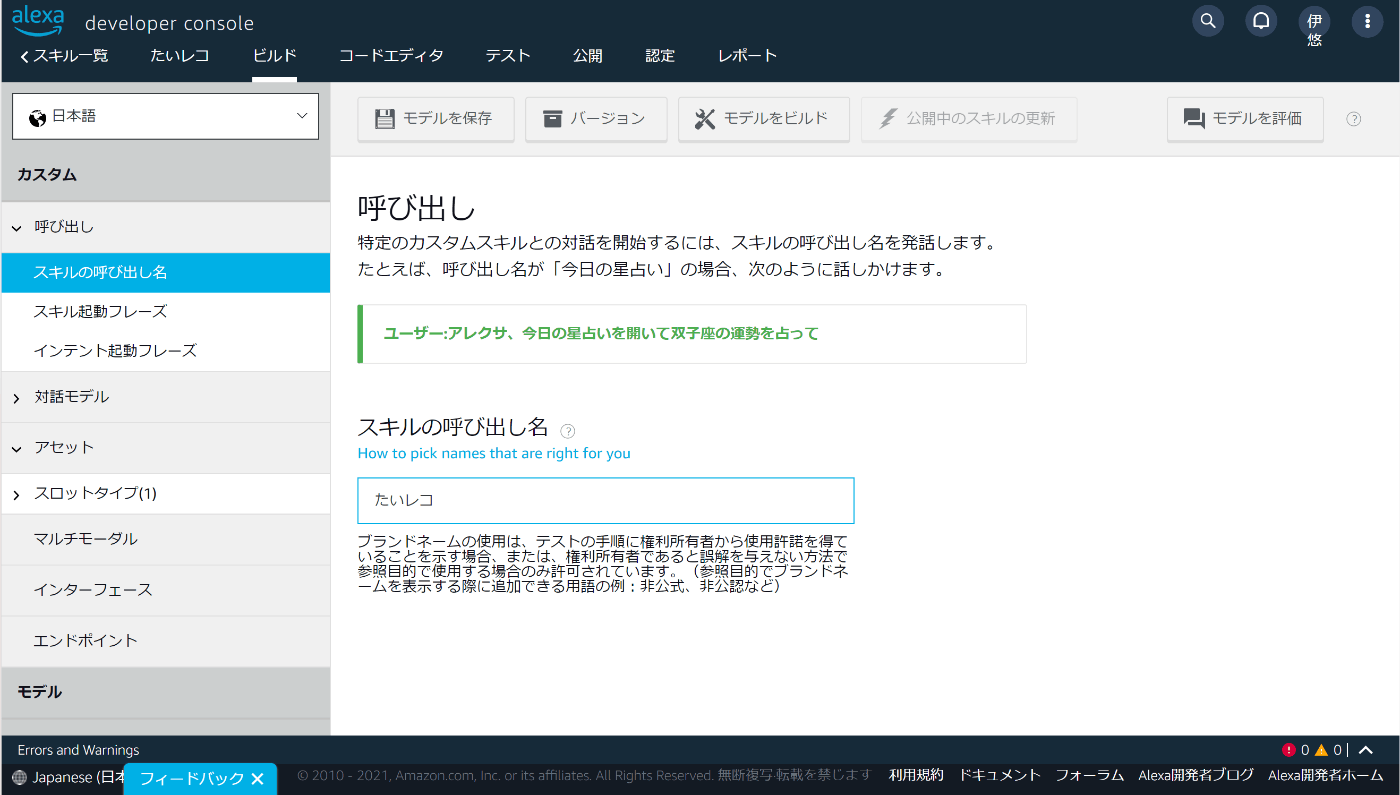1400x795 pixels.
Task: Click the globe icon in footer language
Action: pos(20,777)
